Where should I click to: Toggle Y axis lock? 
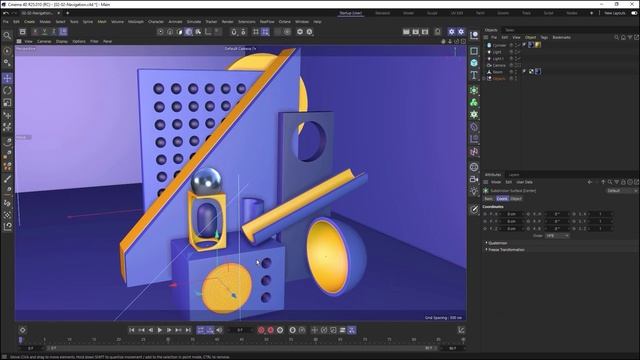(x=44, y=31)
